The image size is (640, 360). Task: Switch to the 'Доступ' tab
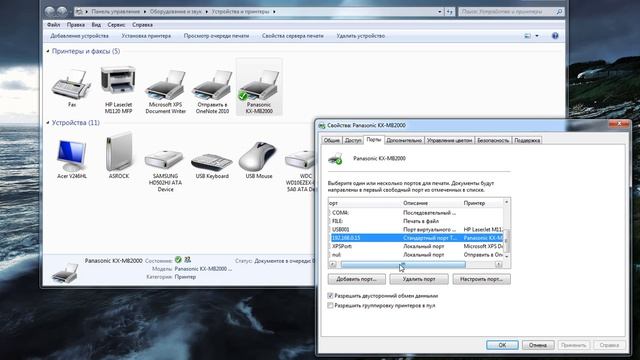[353, 140]
